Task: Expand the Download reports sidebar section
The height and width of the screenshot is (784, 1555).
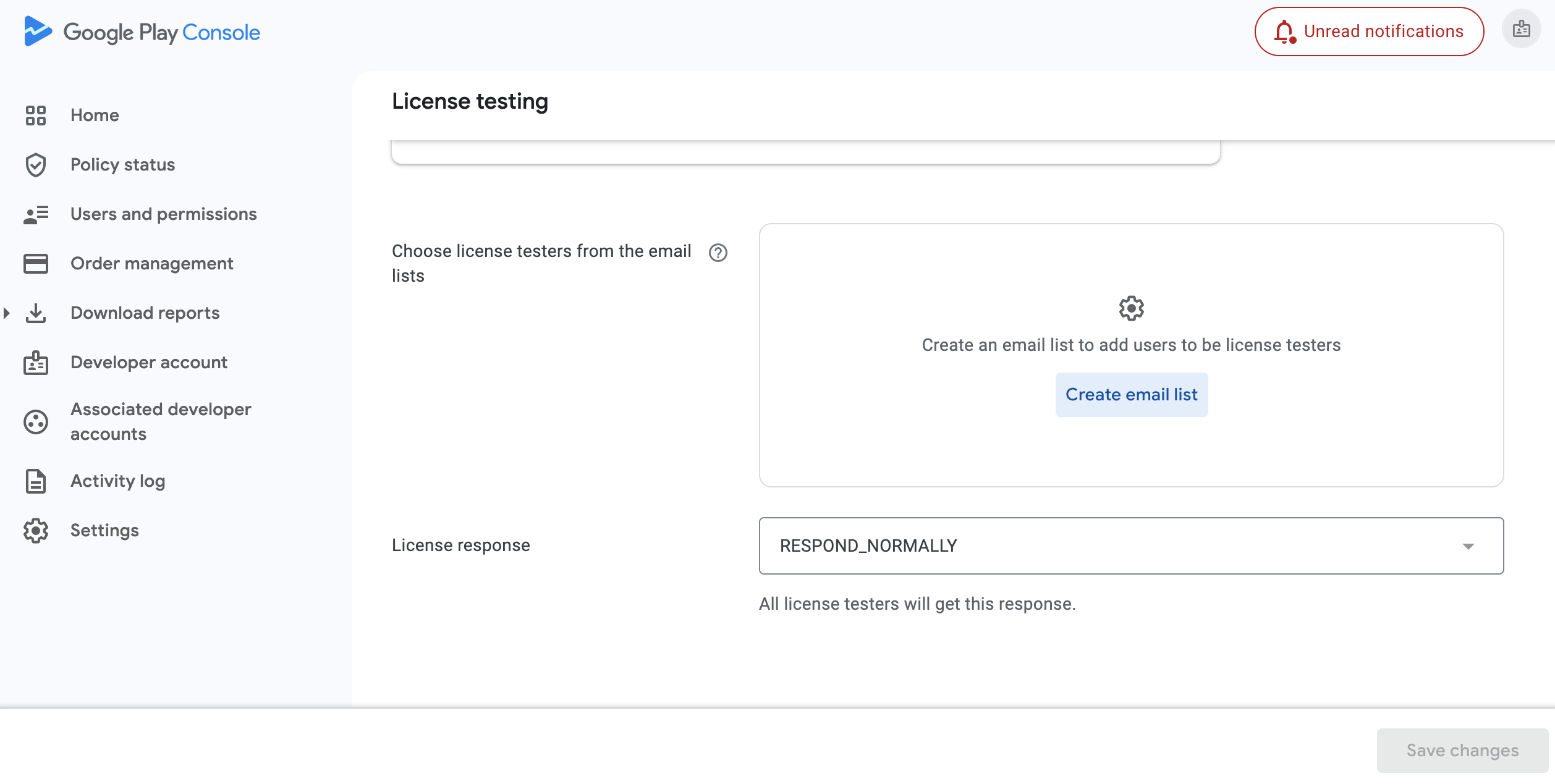Action: click(7, 313)
